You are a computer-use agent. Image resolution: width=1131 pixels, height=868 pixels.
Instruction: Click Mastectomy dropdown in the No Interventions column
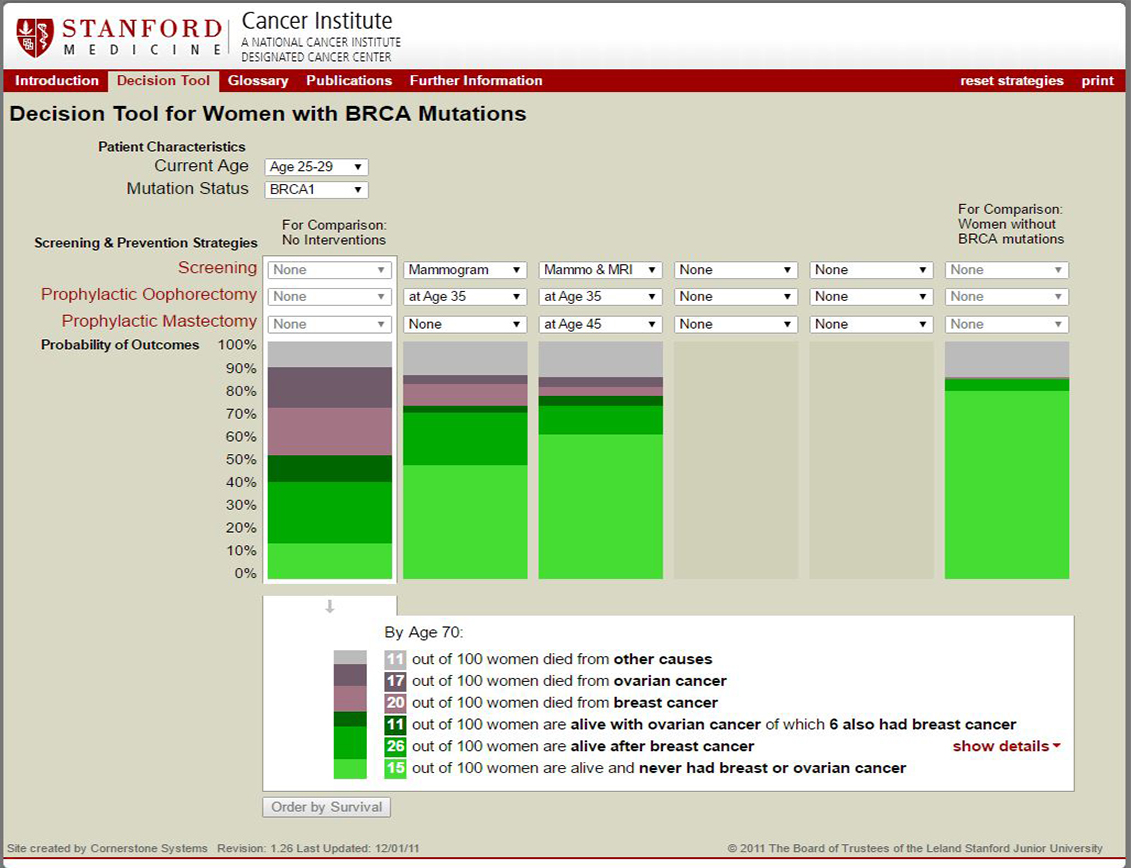point(330,324)
